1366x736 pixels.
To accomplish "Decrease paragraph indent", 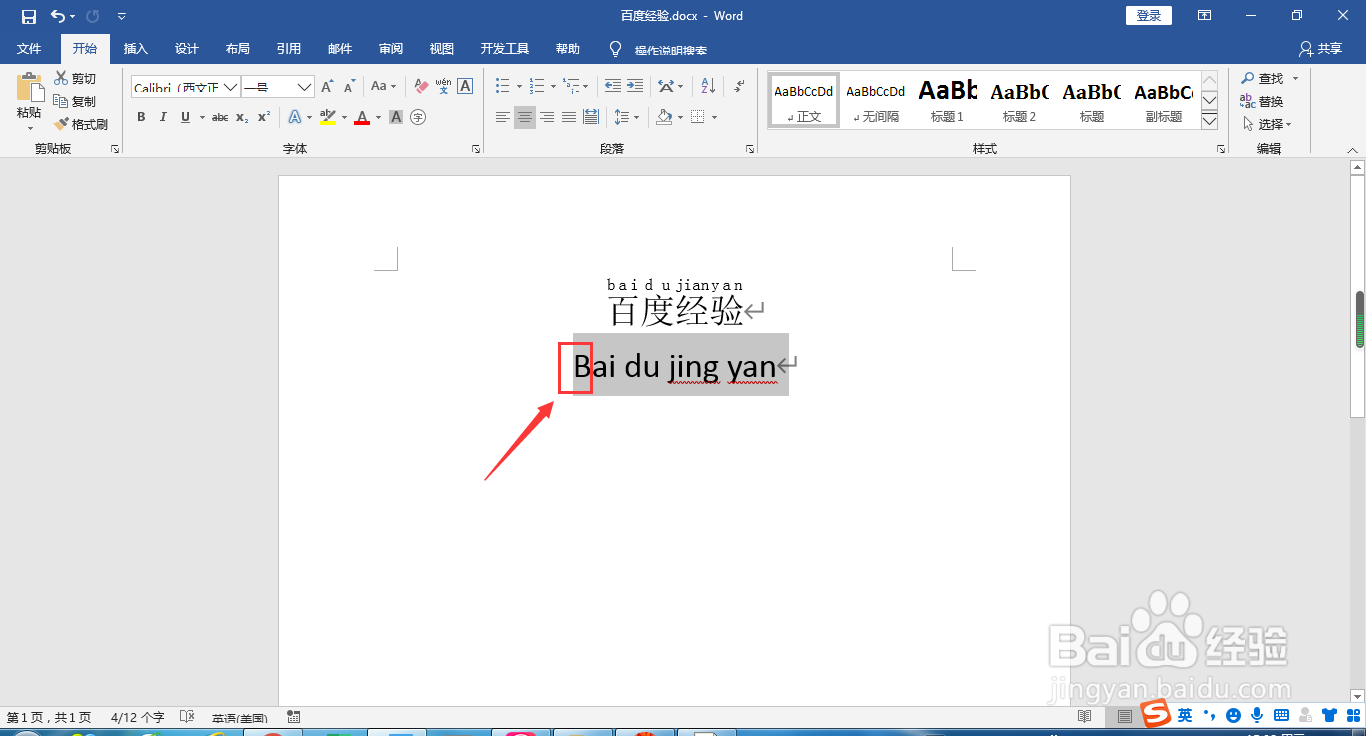I will click(613, 86).
